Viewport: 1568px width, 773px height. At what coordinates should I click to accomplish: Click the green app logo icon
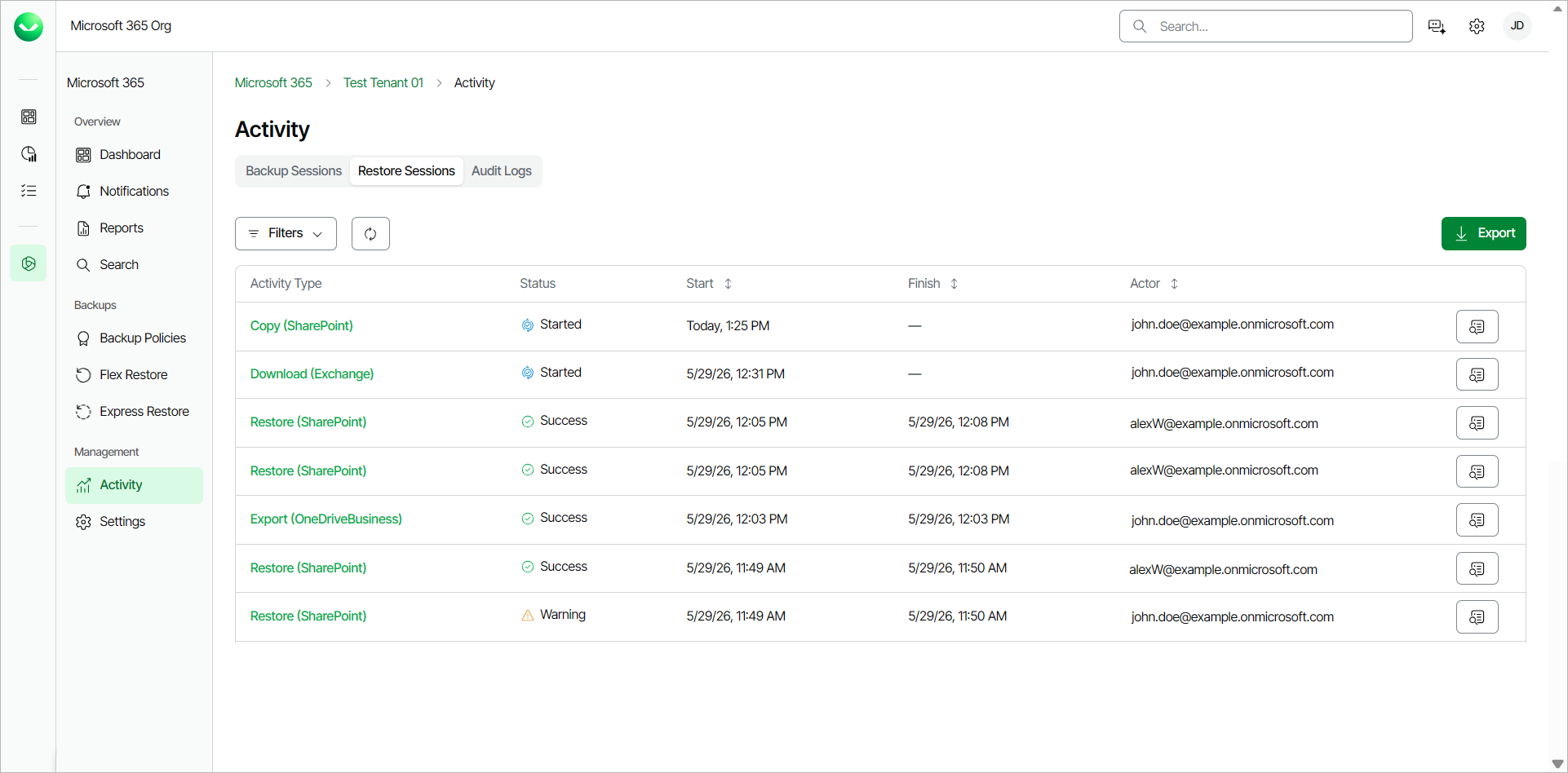(29, 27)
